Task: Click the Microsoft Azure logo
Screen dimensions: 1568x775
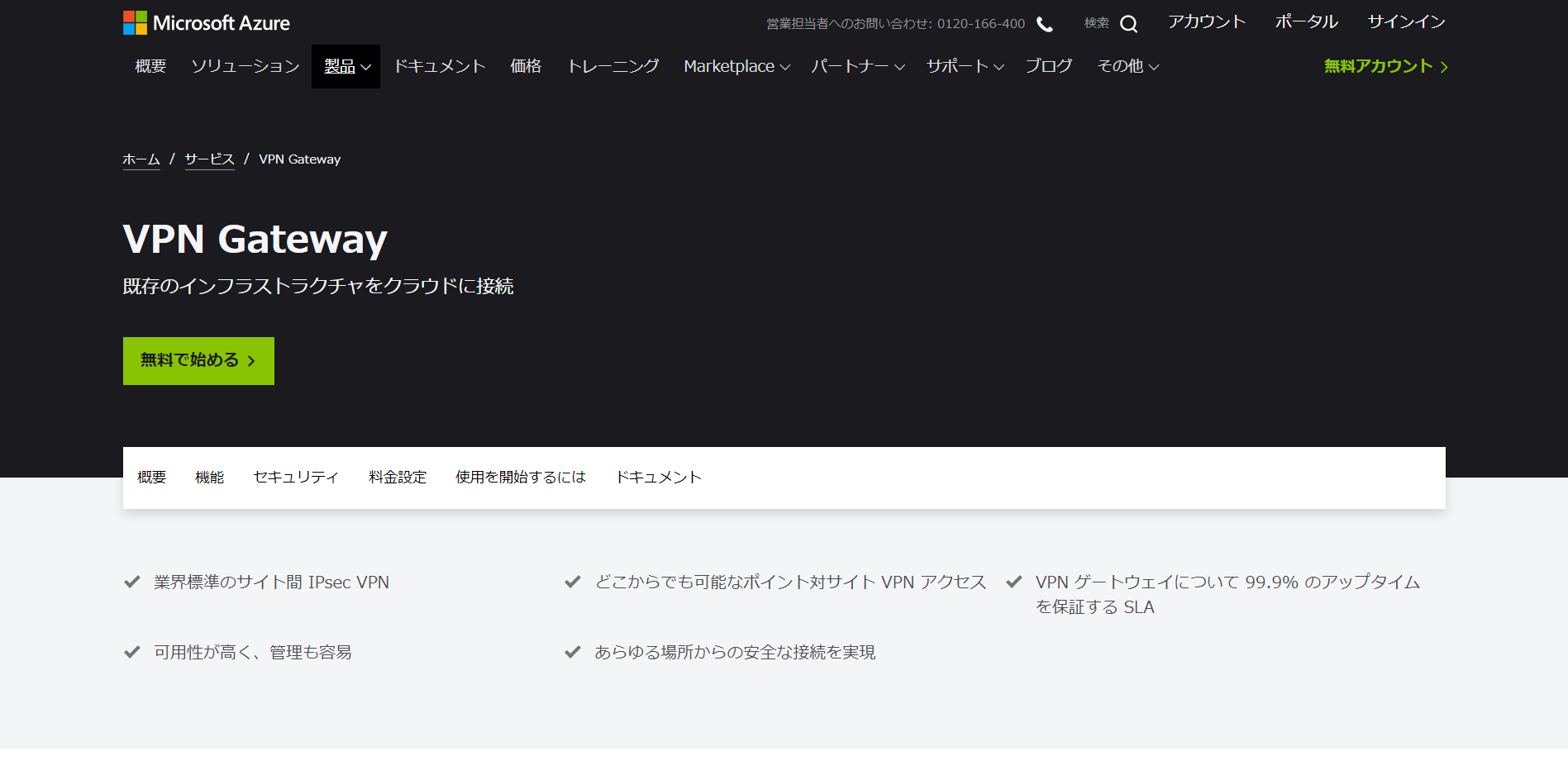Action: pyautogui.click(x=207, y=23)
